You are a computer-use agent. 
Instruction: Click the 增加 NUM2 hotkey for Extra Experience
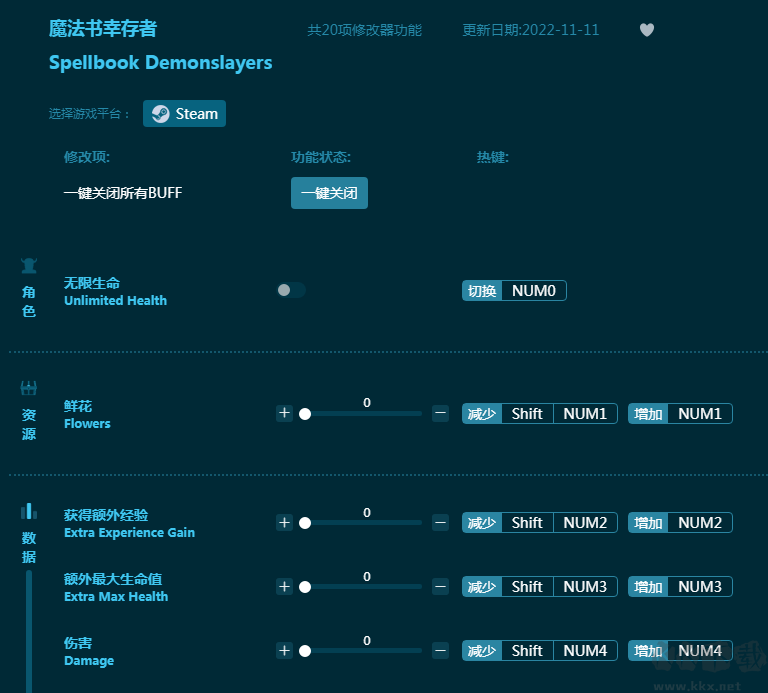[x=680, y=523]
